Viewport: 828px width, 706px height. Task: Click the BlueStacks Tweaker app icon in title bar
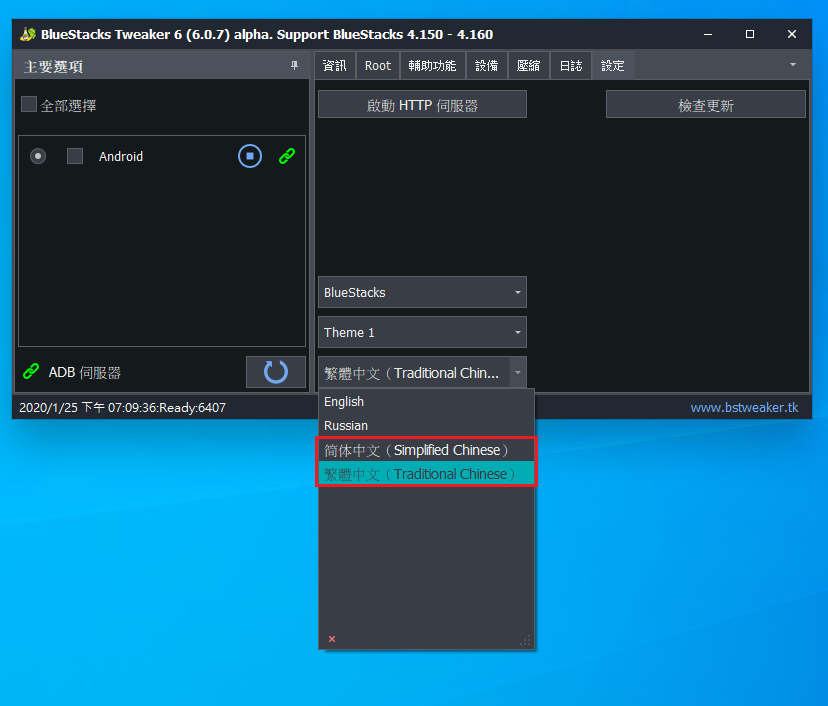27,34
